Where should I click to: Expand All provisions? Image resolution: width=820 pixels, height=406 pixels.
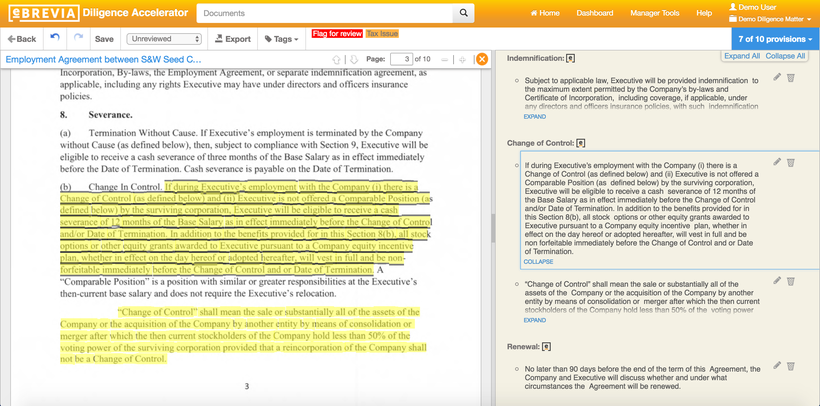point(742,56)
